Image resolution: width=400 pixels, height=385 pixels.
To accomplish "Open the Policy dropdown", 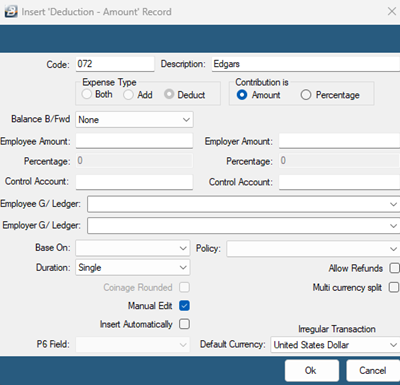I will [313, 249].
